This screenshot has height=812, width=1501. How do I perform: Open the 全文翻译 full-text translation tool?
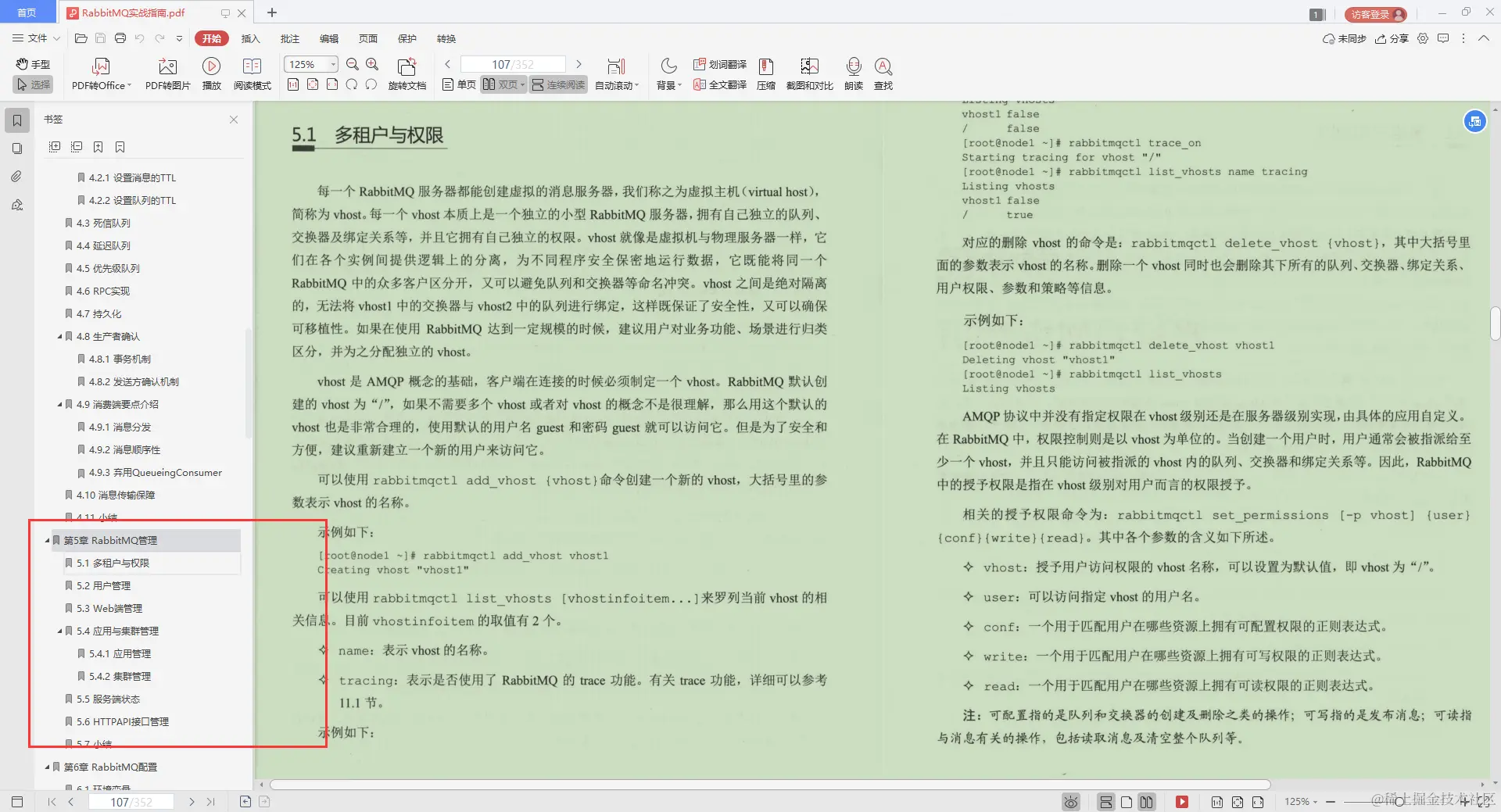(718, 85)
